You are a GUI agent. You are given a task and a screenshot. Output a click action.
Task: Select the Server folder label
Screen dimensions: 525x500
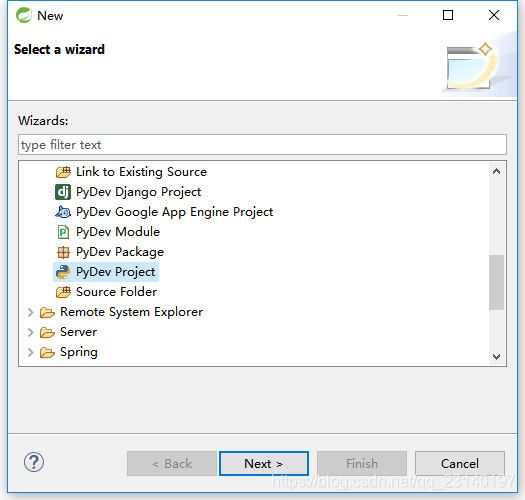(x=79, y=332)
